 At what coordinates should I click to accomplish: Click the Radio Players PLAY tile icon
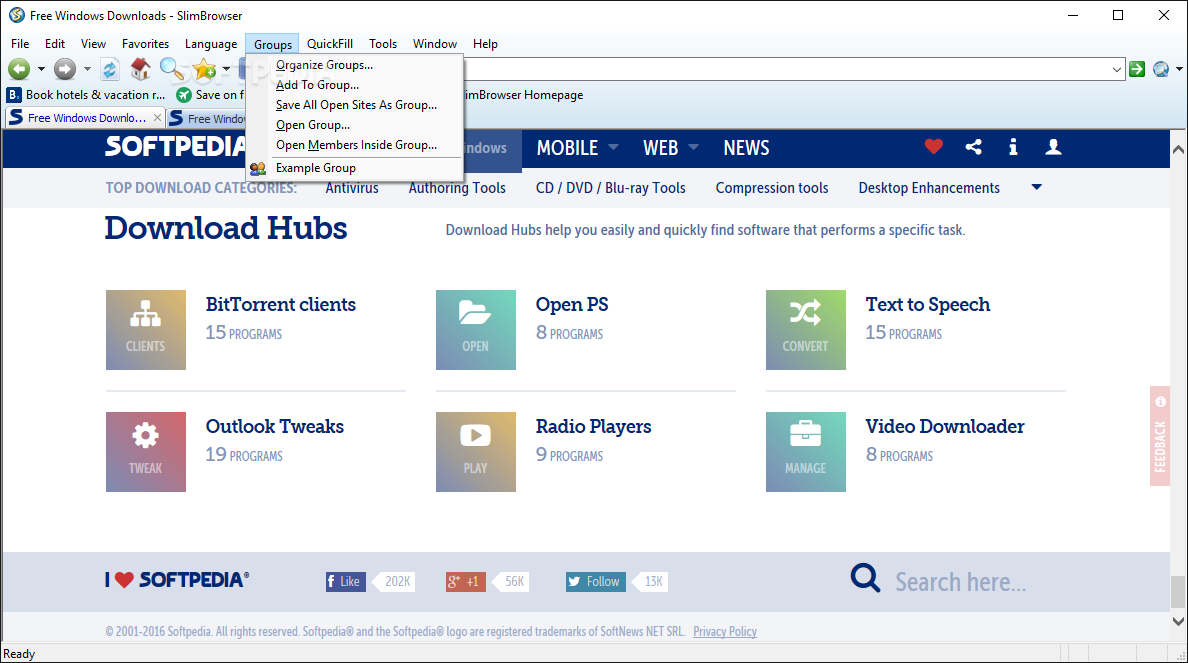pos(476,452)
